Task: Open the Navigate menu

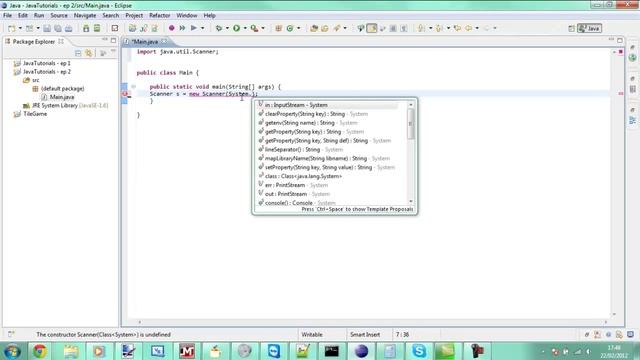Action: click(85, 16)
